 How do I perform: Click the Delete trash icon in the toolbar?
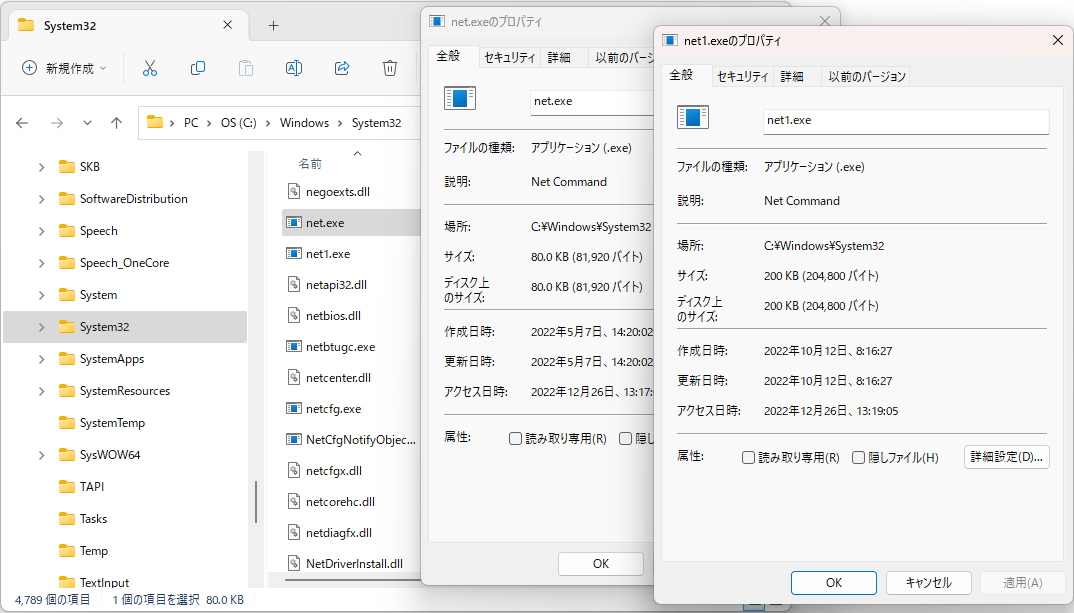(389, 68)
